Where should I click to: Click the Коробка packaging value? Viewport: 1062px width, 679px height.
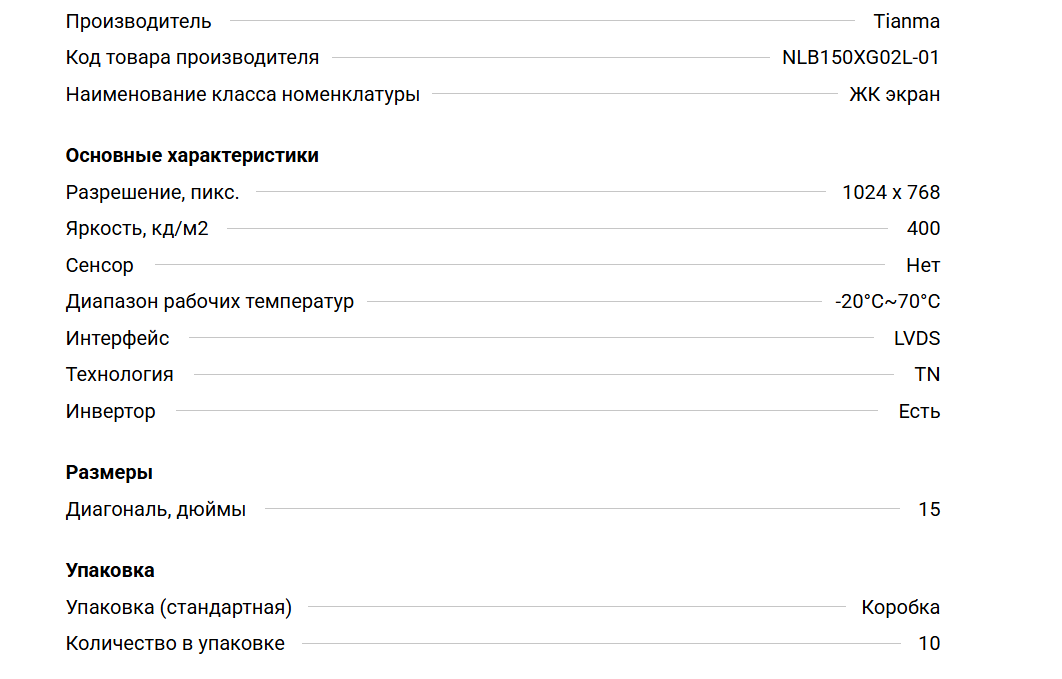900,608
